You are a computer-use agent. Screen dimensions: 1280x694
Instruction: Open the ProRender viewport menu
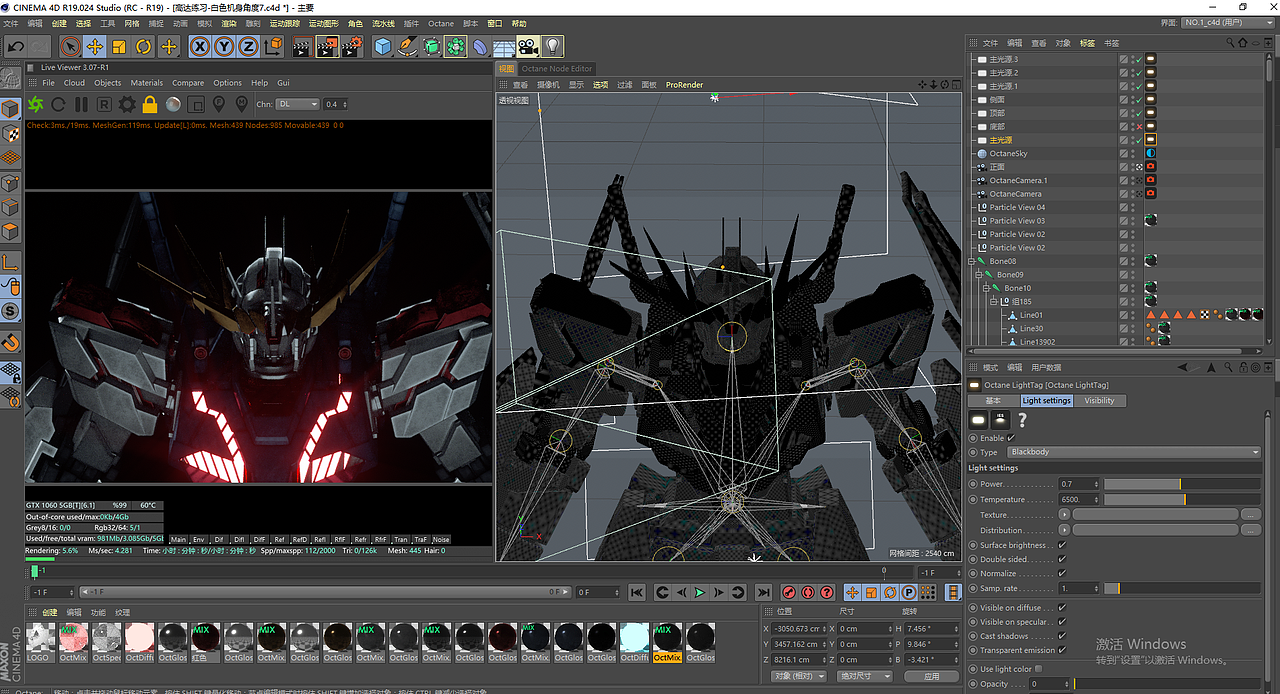[685, 85]
